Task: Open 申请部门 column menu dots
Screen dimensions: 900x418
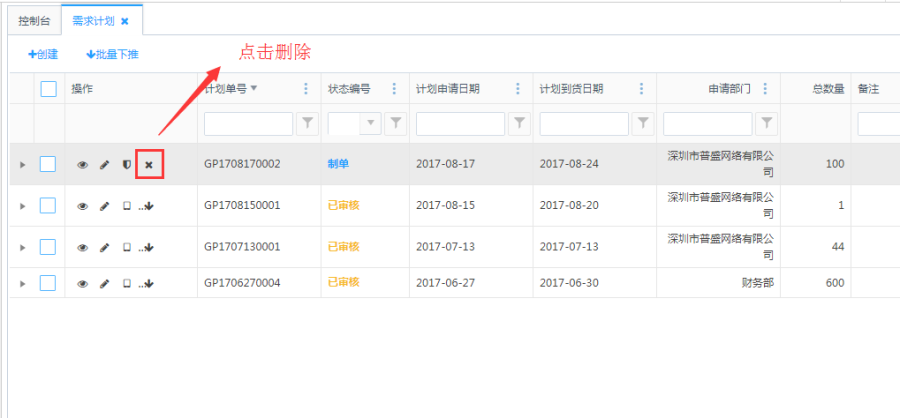Action: [x=765, y=89]
